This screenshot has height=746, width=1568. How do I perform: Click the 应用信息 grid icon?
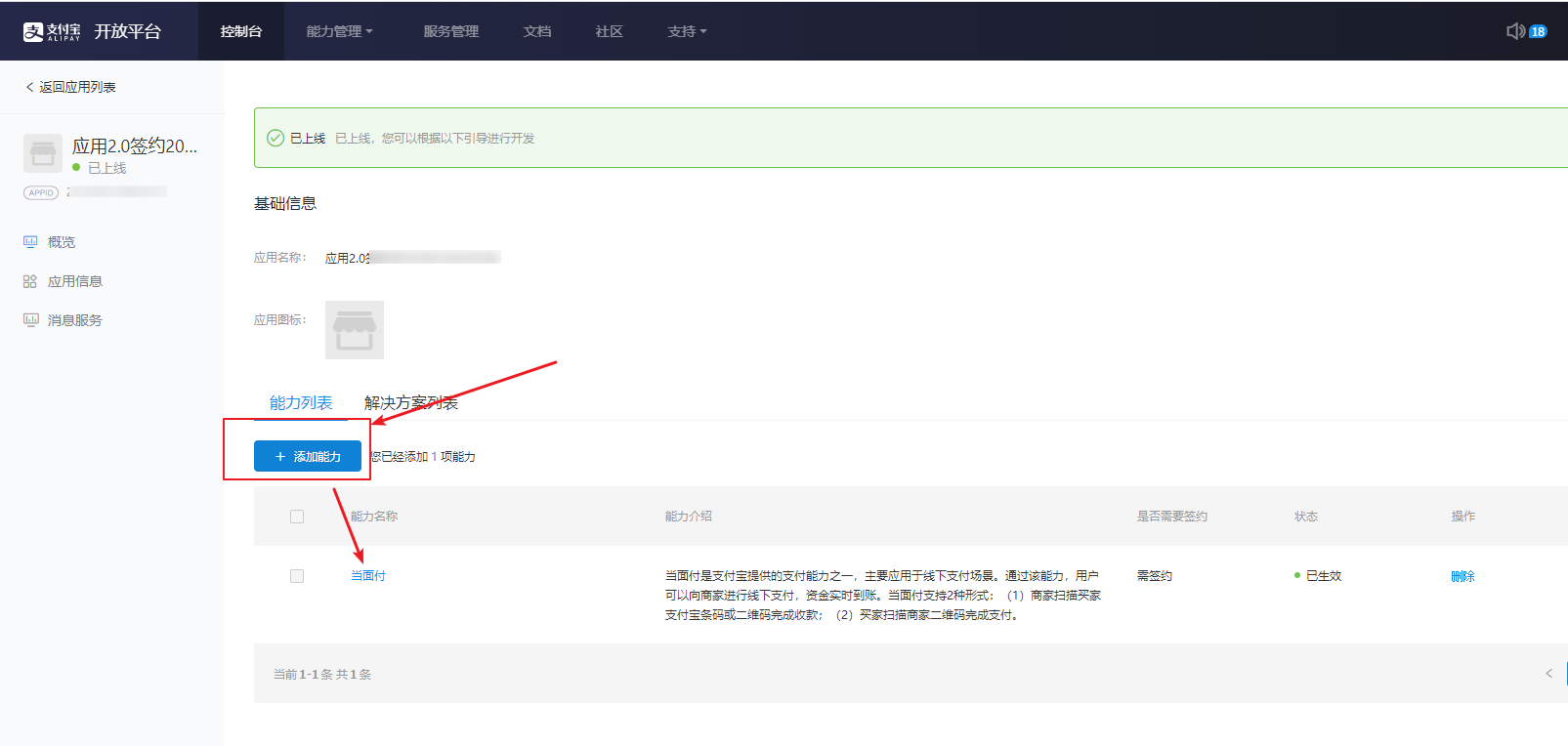click(x=30, y=281)
